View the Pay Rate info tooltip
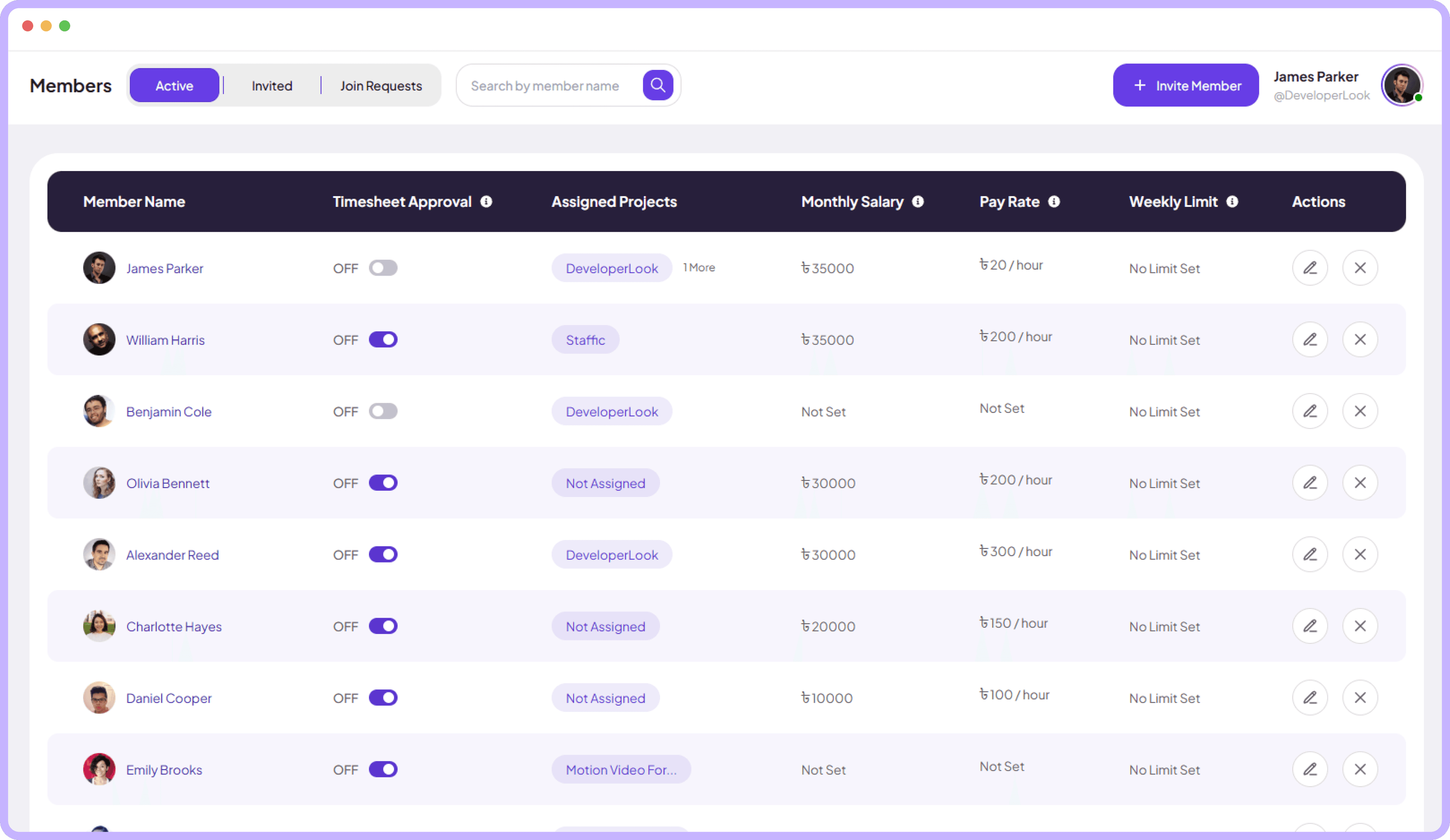This screenshot has height=840, width=1450. 1054,202
